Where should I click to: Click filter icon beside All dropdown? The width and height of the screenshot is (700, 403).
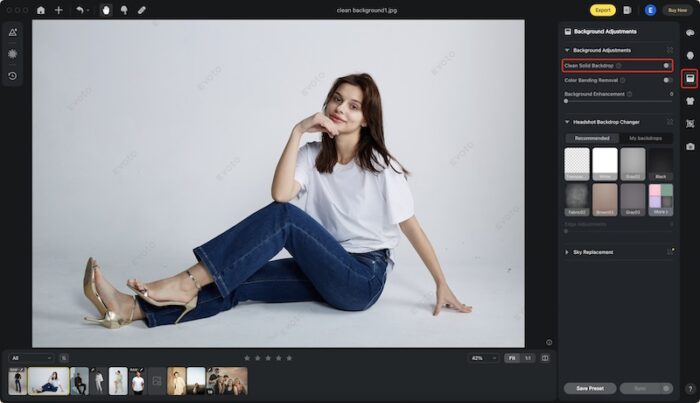coord(64,358)
